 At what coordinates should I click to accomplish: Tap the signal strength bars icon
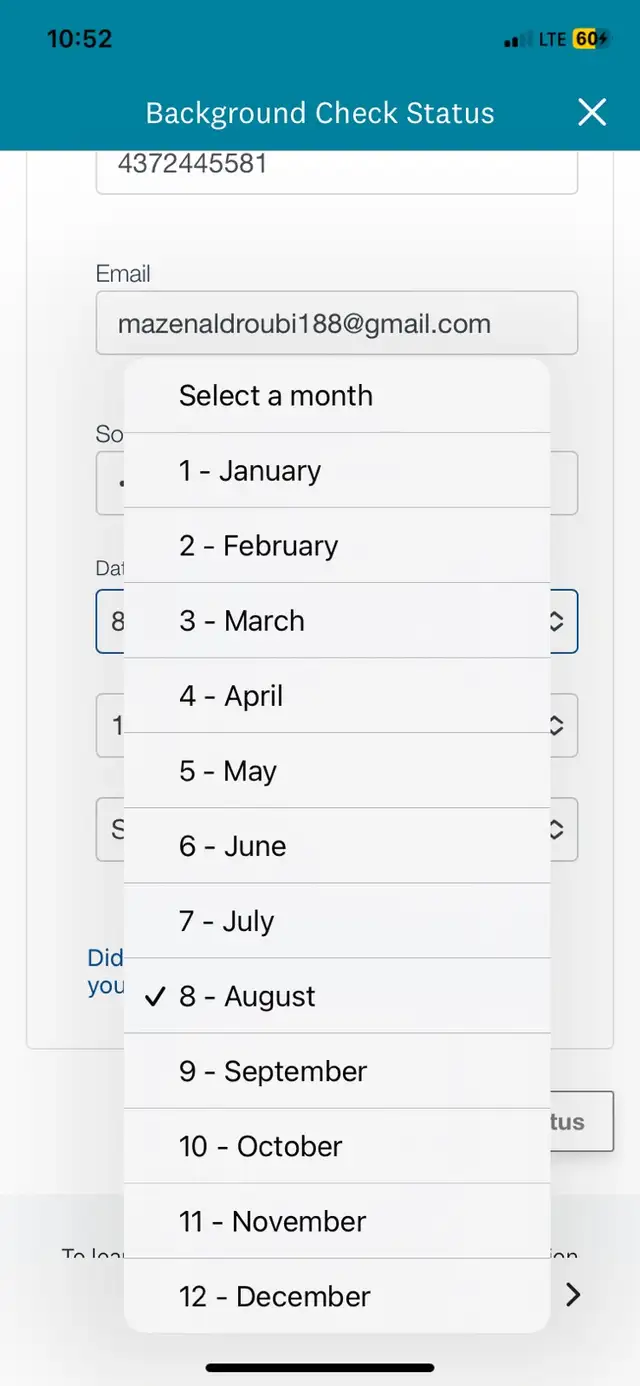(517, 41)
